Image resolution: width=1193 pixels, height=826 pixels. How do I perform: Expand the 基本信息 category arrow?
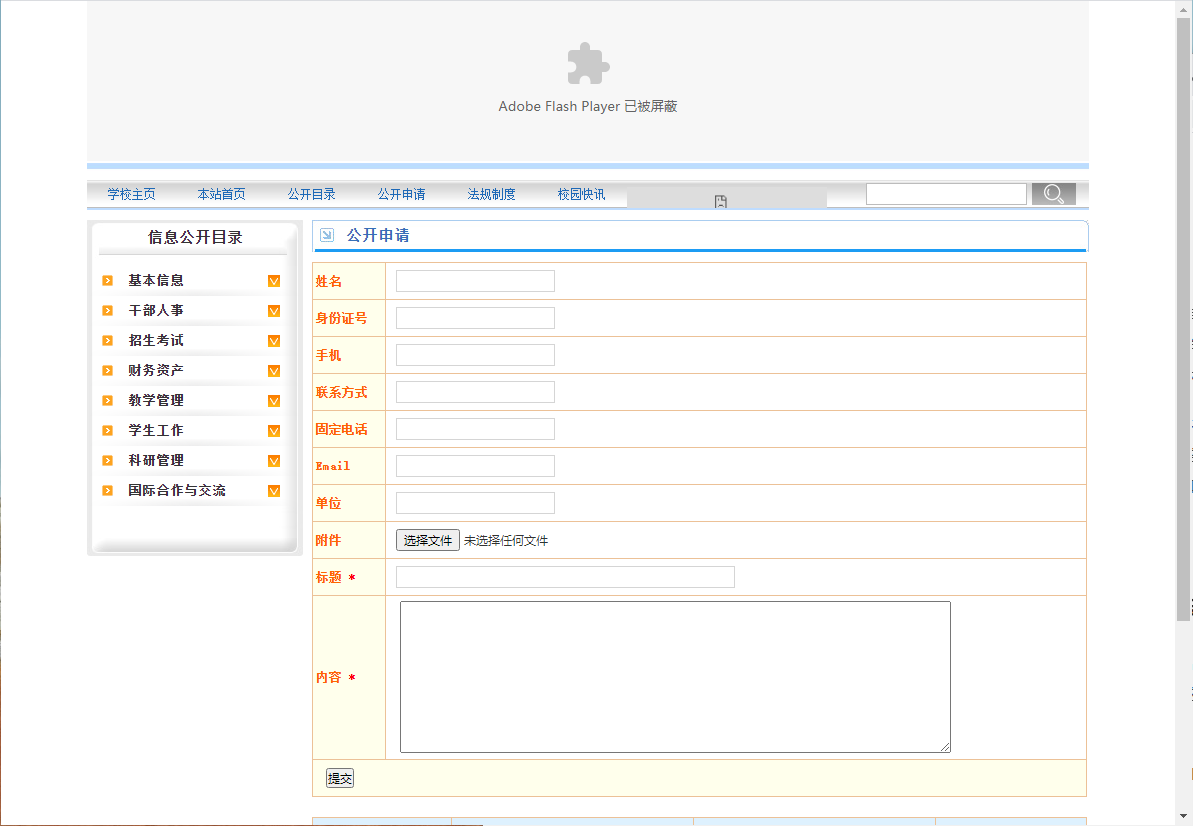pyautogui.click(x=274, y=281)
